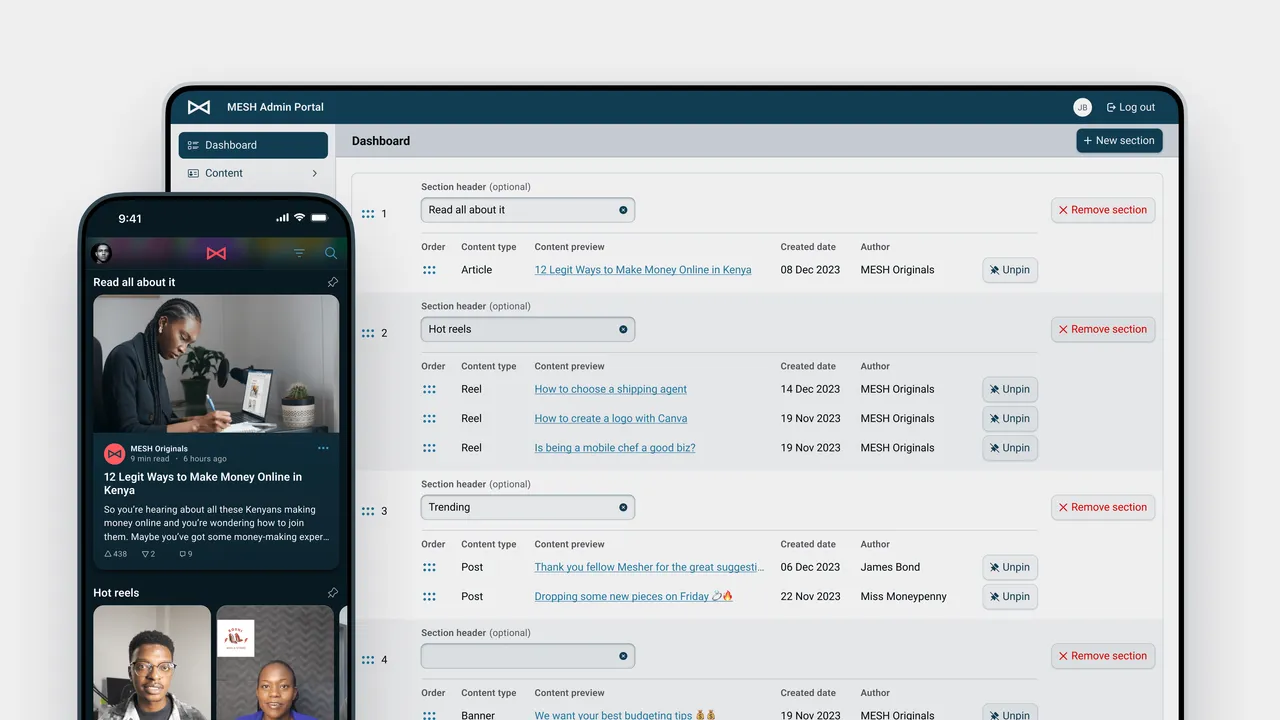Open search in the phone app
This screenshot has height=720, width=1280.
(x=331, y=253)
